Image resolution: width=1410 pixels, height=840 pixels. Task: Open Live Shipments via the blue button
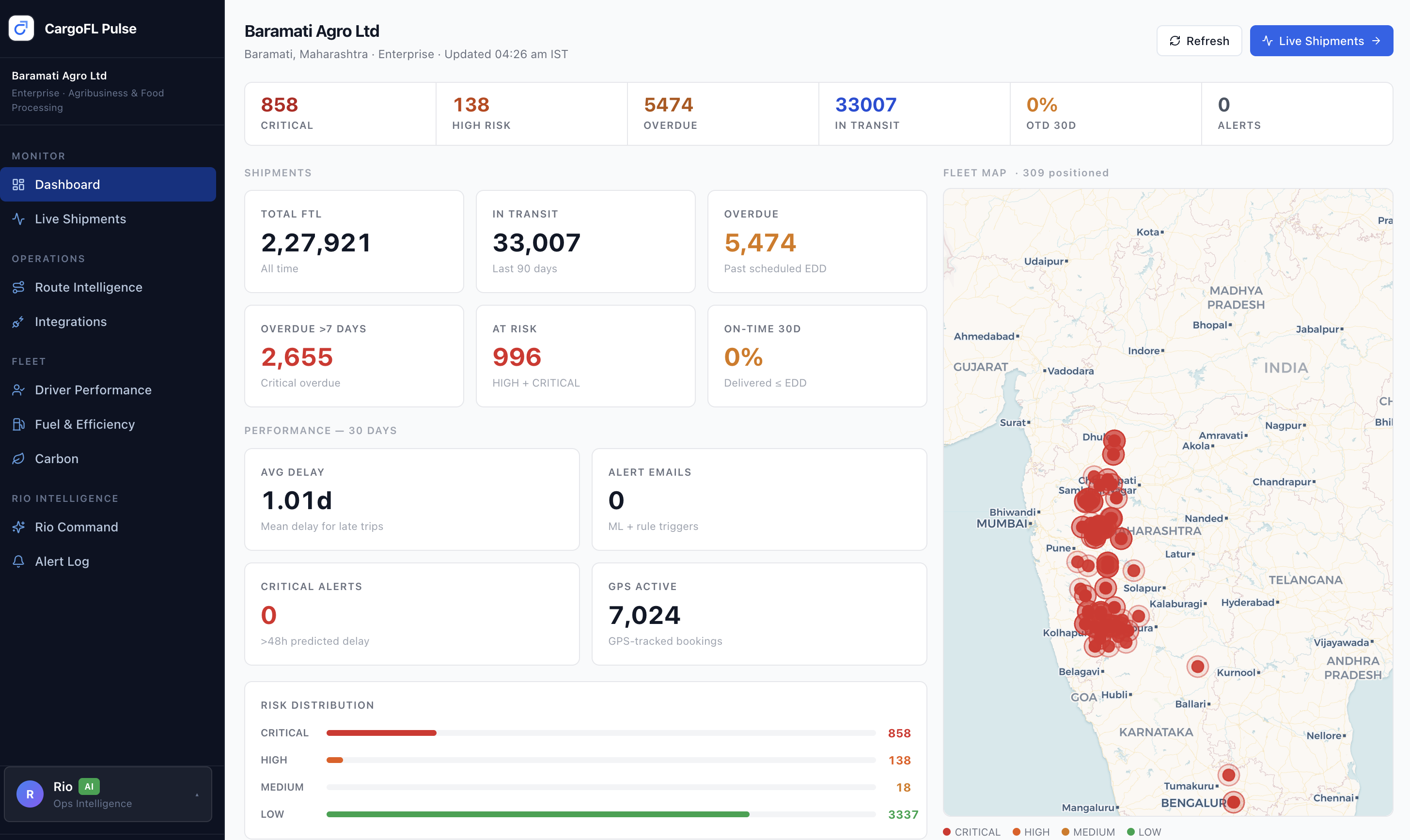[x=1321, y=41]
